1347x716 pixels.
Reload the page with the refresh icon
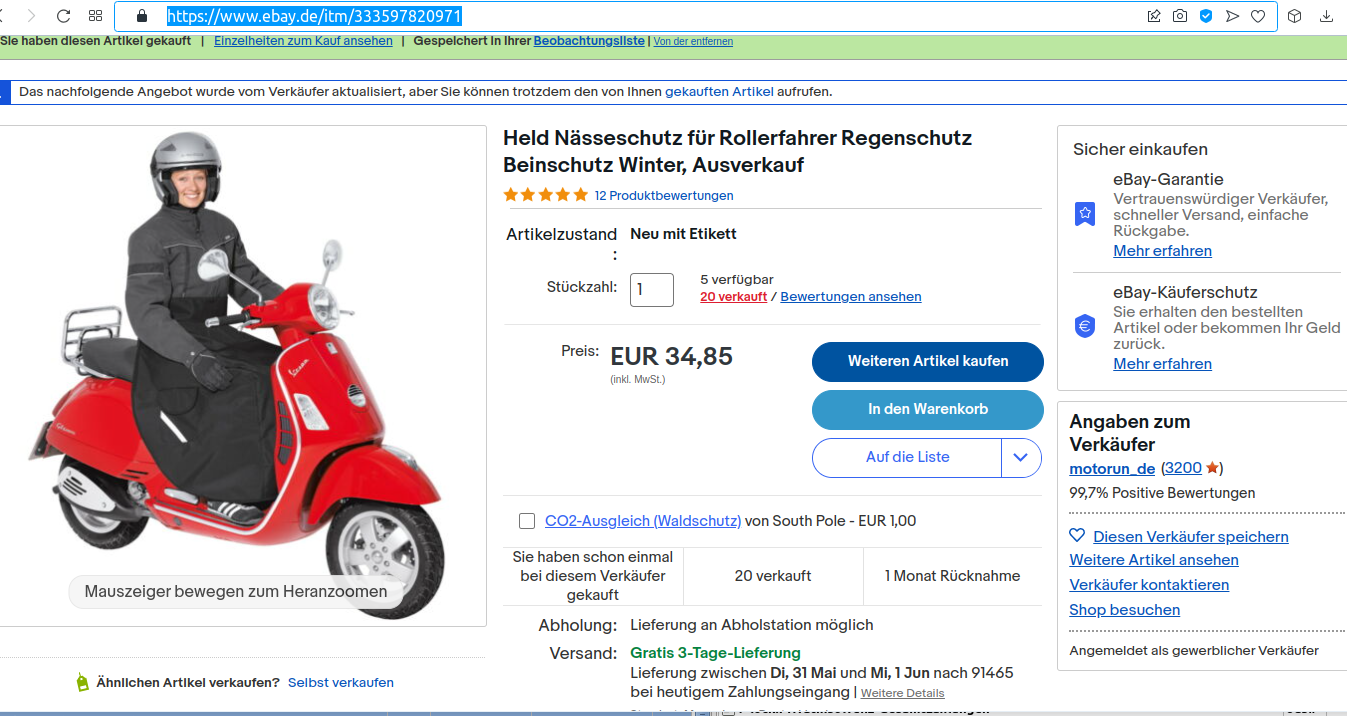[x=63, y=16]
